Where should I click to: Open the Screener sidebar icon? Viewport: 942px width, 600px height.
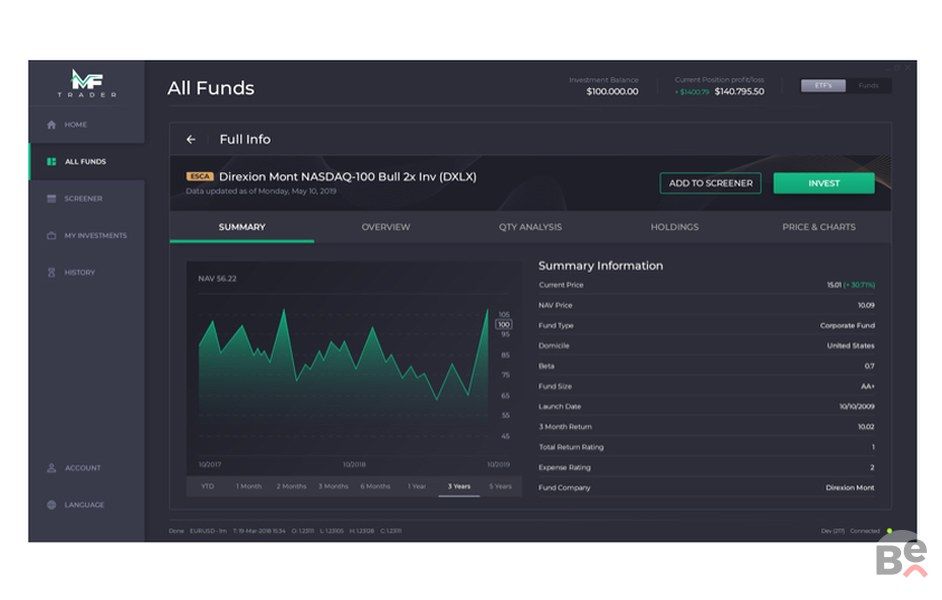51,199
